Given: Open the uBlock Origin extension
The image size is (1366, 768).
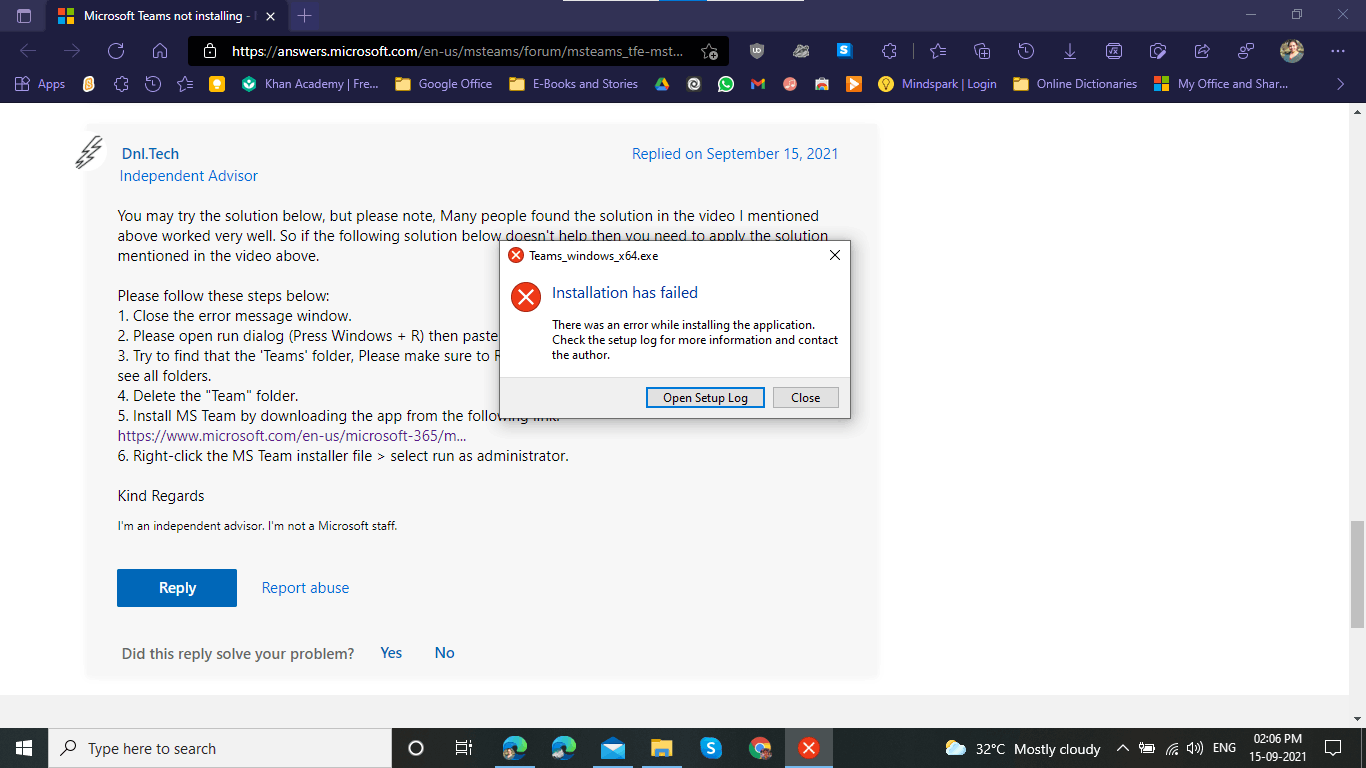Looking at the screenshot, I should pyautogui.click(x=757, y=51).
